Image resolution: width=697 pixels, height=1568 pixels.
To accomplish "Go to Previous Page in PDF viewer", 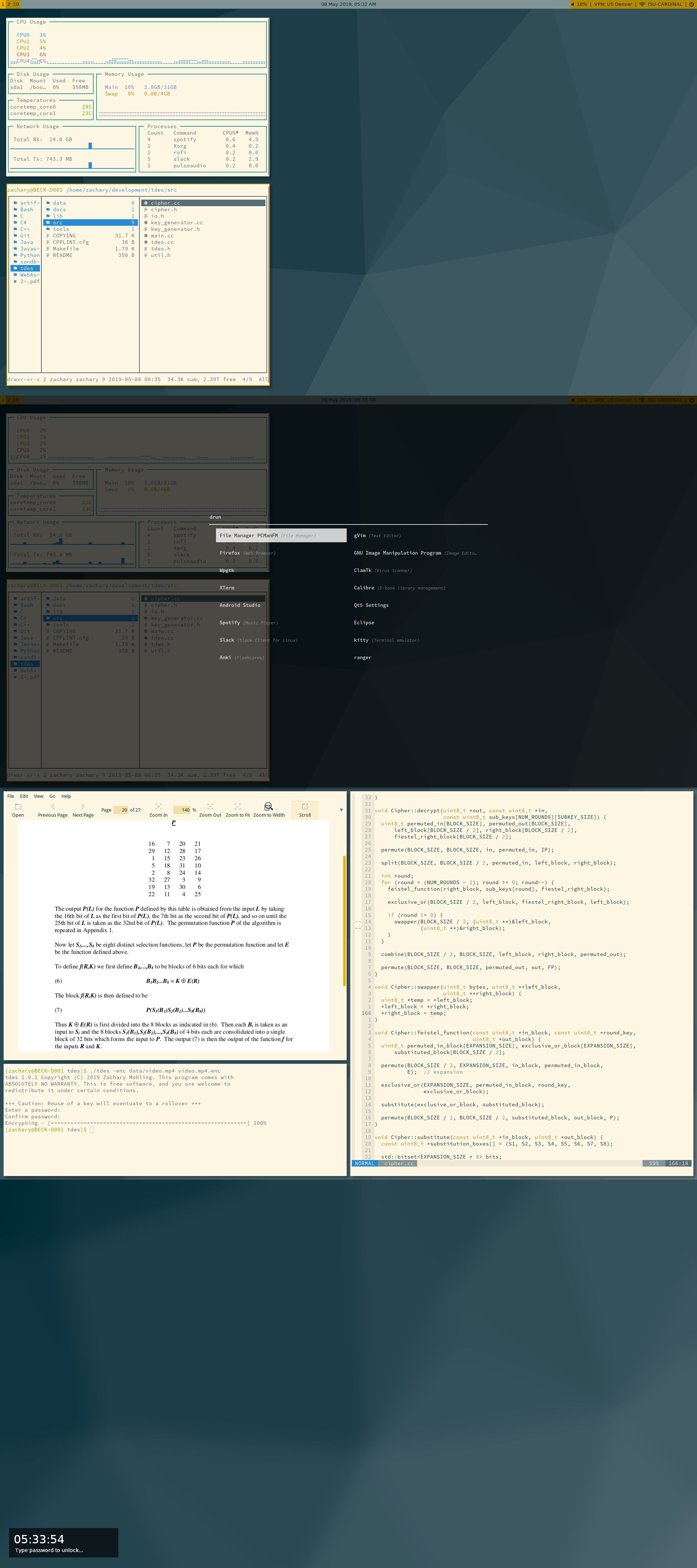I will pos(52,807).
